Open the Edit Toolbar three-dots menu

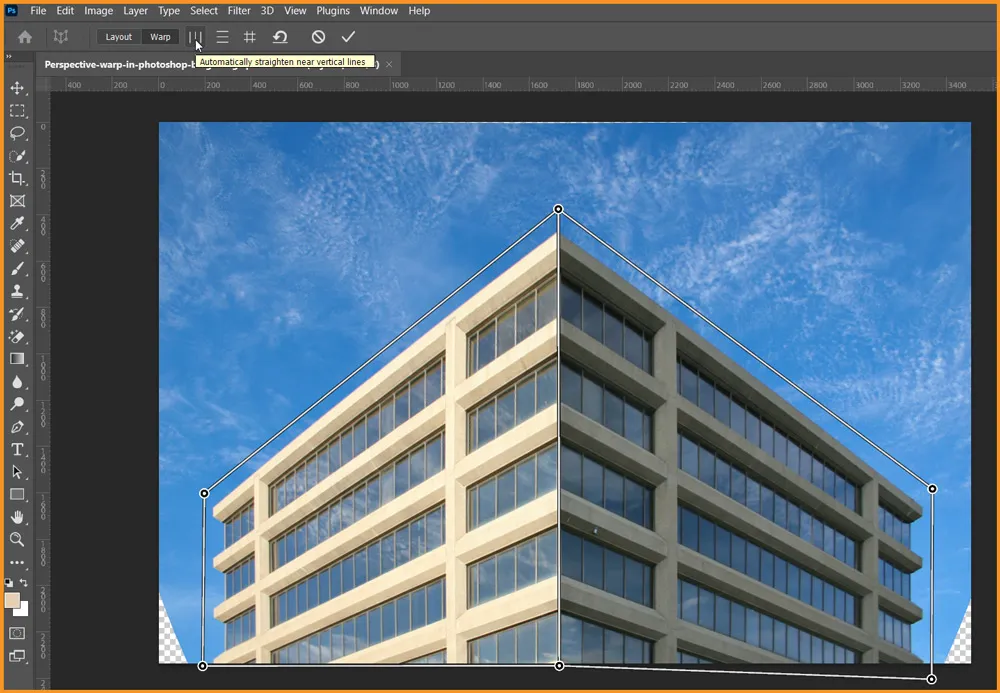tap(17, 563)
